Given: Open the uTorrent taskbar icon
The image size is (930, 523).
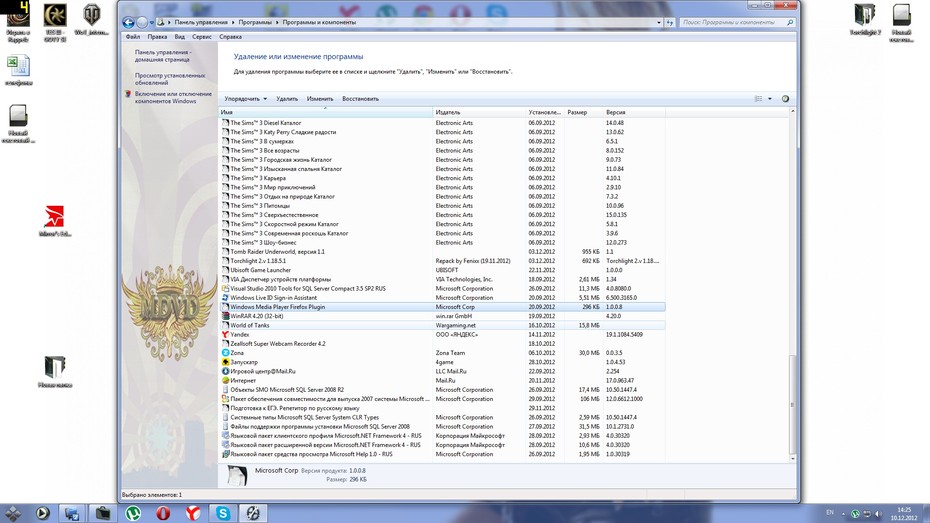Looking at the screenshot, I should pos(133,514).
